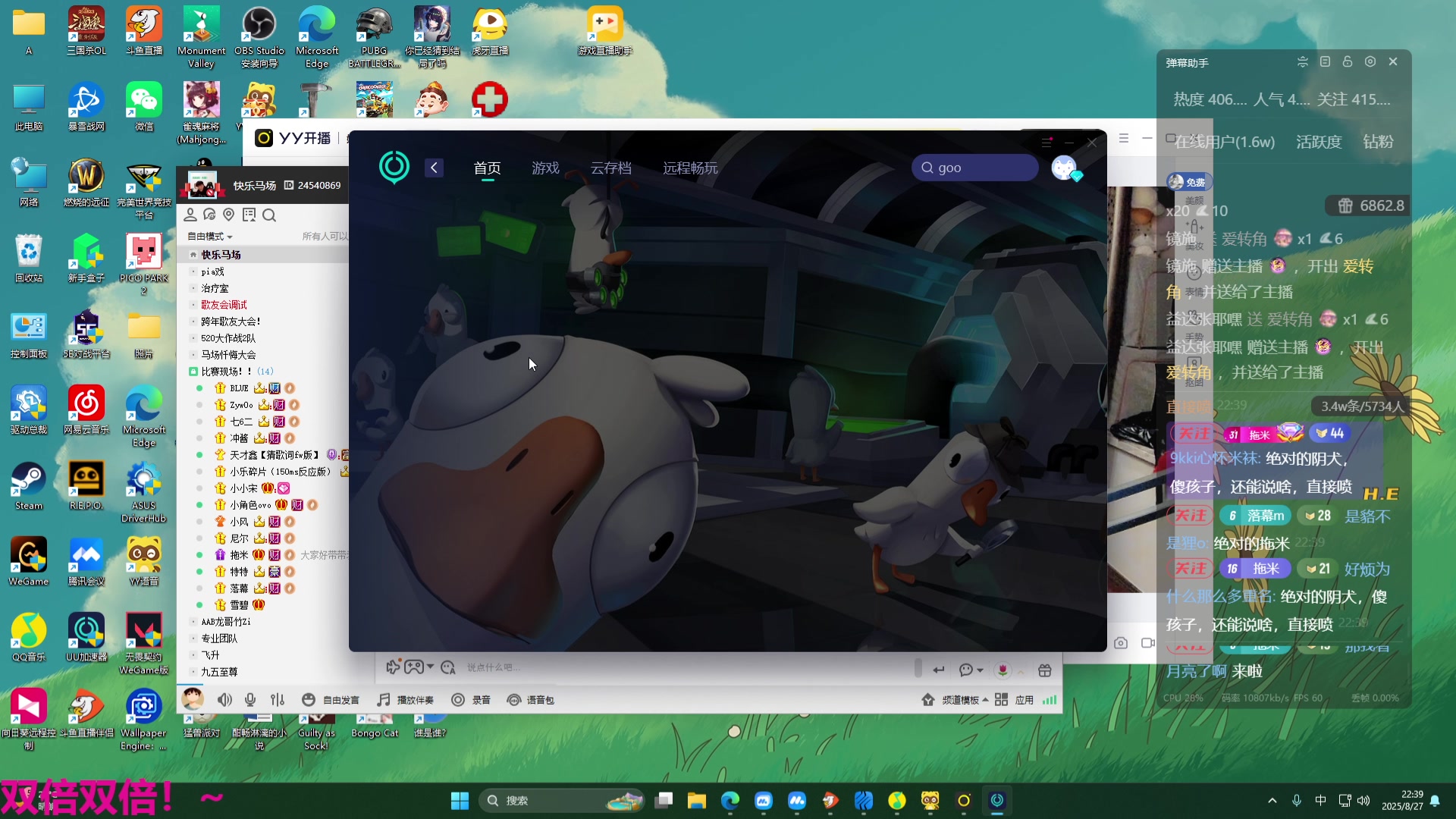This screenshot has width=1456, height=819.
Task: Open 语音包 voice pack in YY
Action: [531, 700]
